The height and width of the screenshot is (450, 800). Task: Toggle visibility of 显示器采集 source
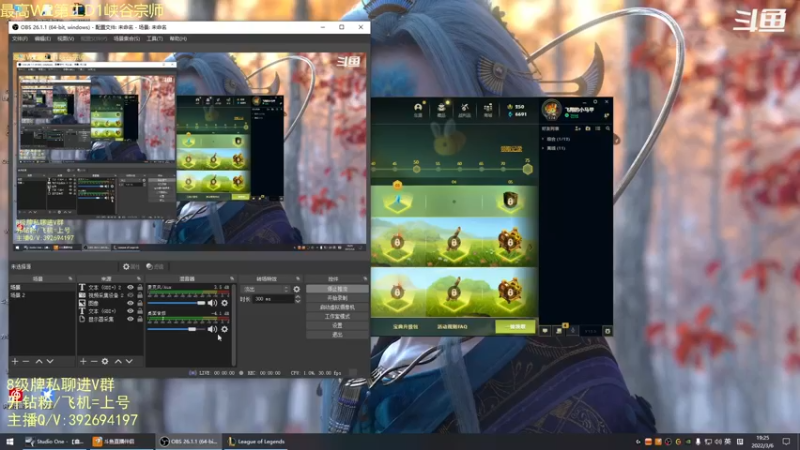(130, 319)
